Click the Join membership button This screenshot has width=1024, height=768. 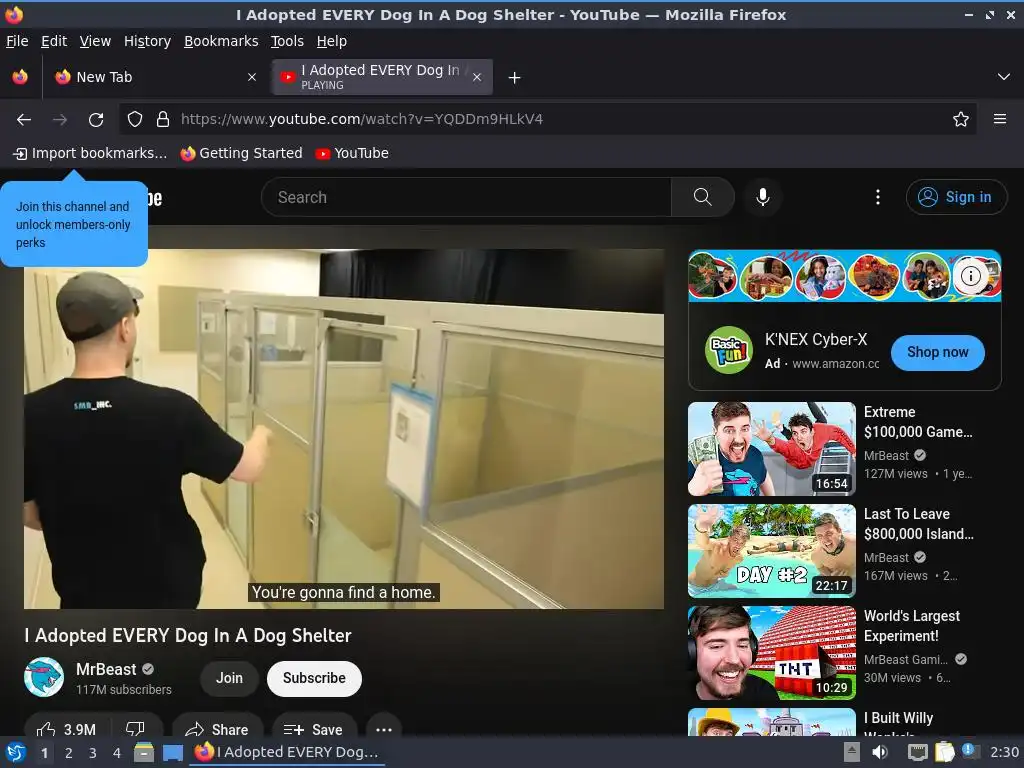[x=229, y=679]
